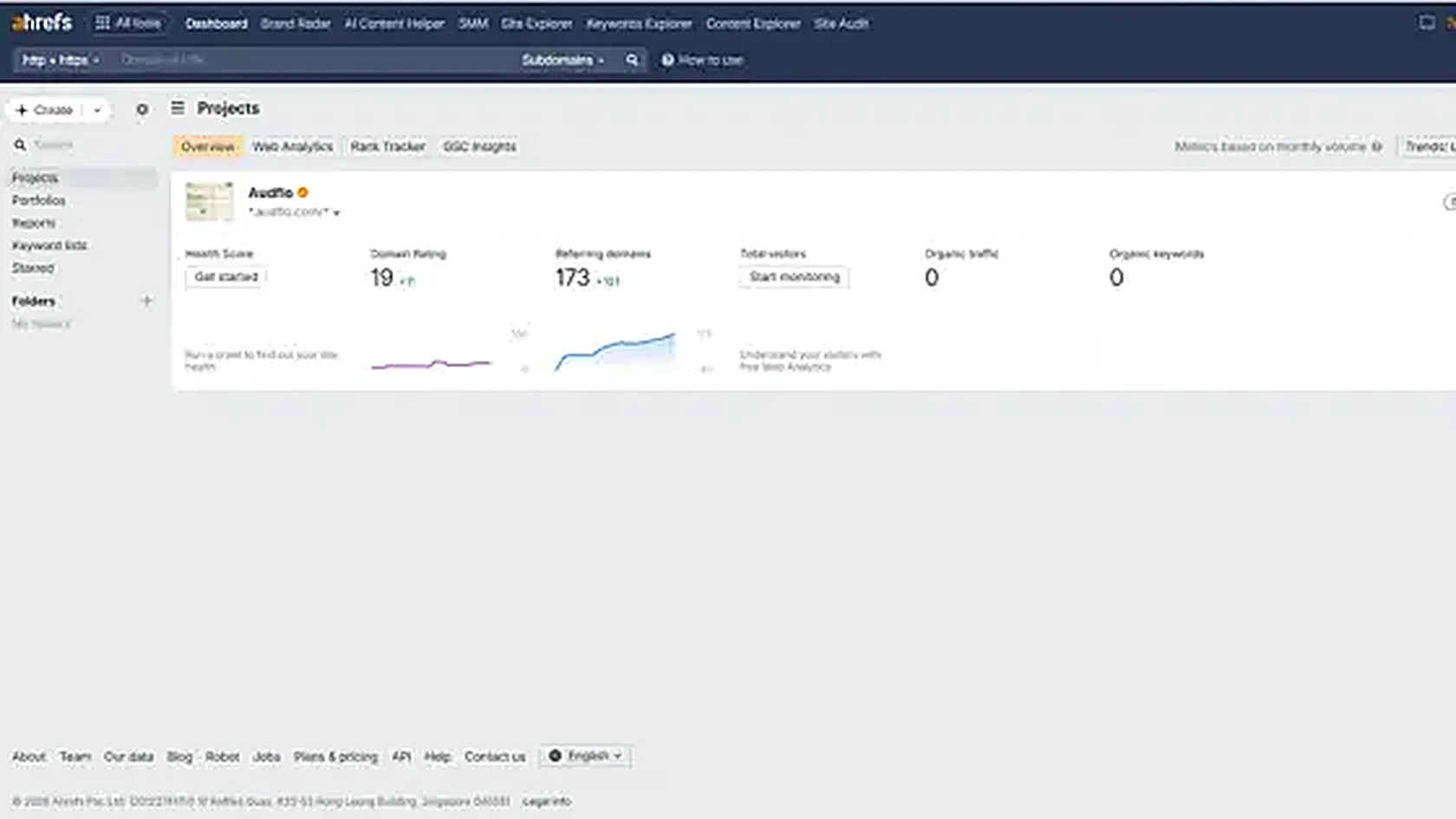Click the Domain Rating value 19
Viewport: 1456px width, 819px height.
(381, 277)
